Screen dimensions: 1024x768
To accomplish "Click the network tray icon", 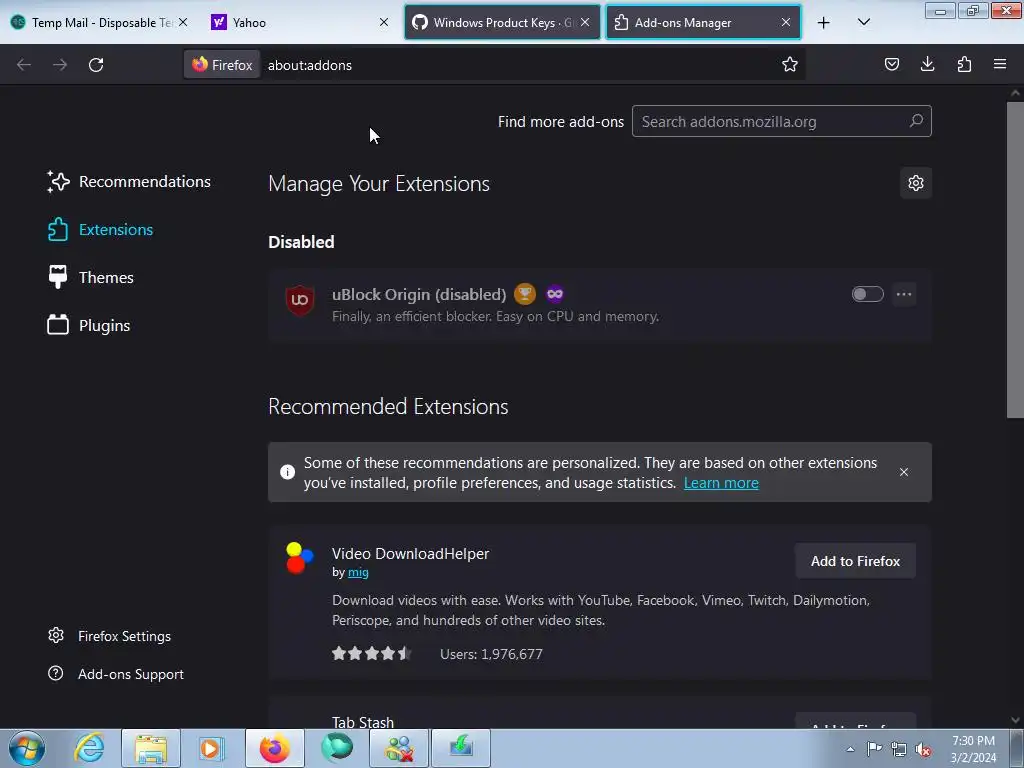I will [x=899, y=749].
